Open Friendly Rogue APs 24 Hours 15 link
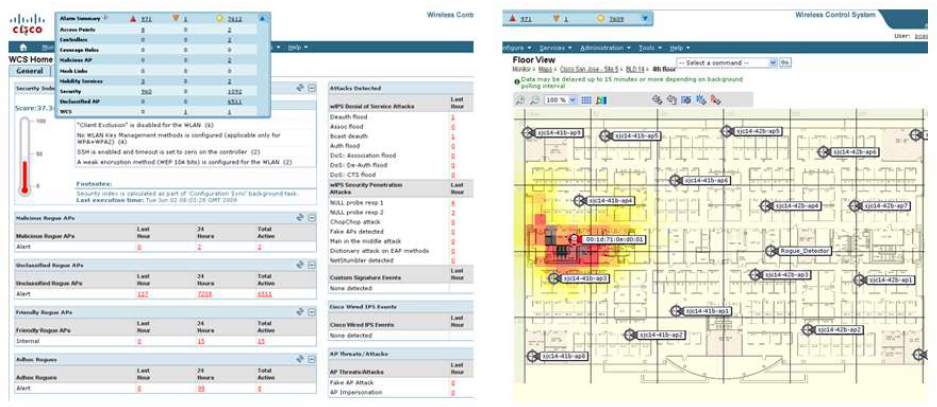The width and height of the screenshot is (937, 407). 201,341
